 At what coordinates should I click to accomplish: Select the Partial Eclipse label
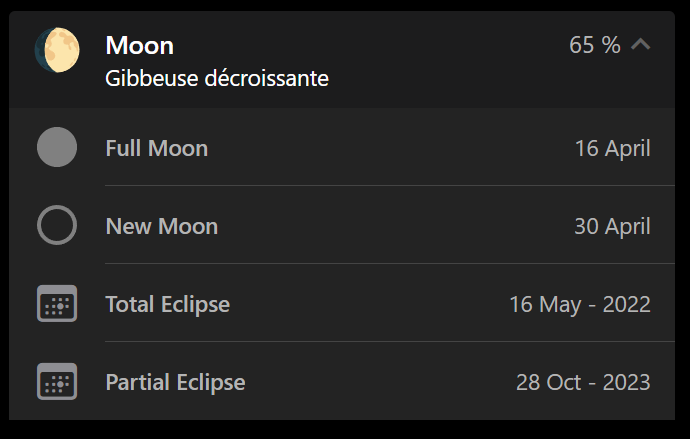point(175,382)
